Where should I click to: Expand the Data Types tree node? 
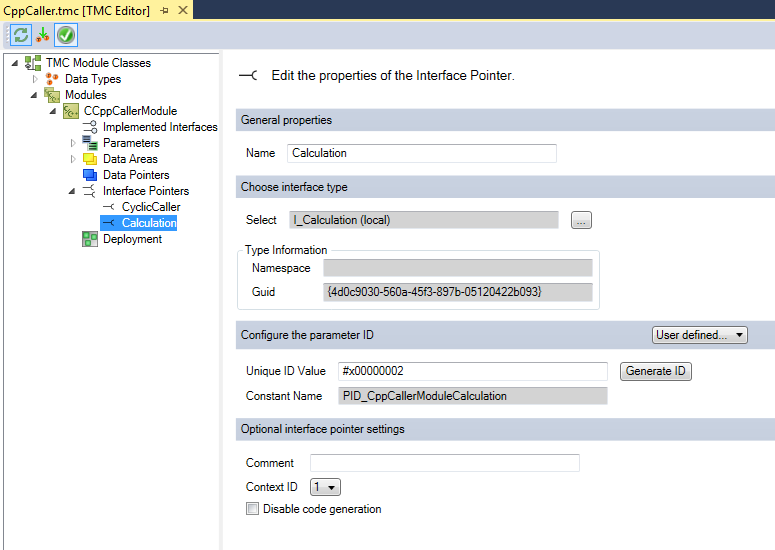(x=35, y=79)
